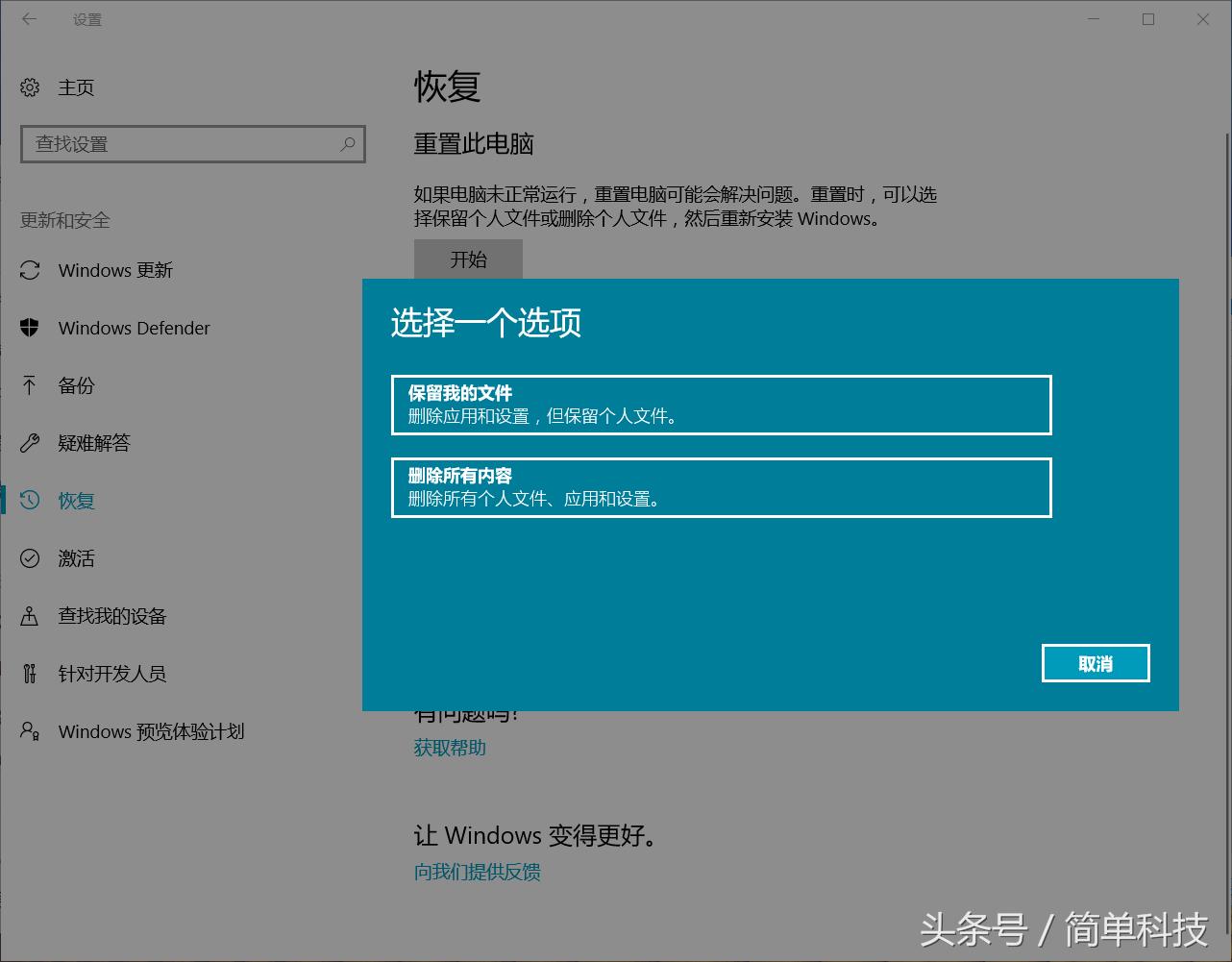The image size is (1232, 962).
Task: Click the back arrow at top left
Action: point(29,19)
